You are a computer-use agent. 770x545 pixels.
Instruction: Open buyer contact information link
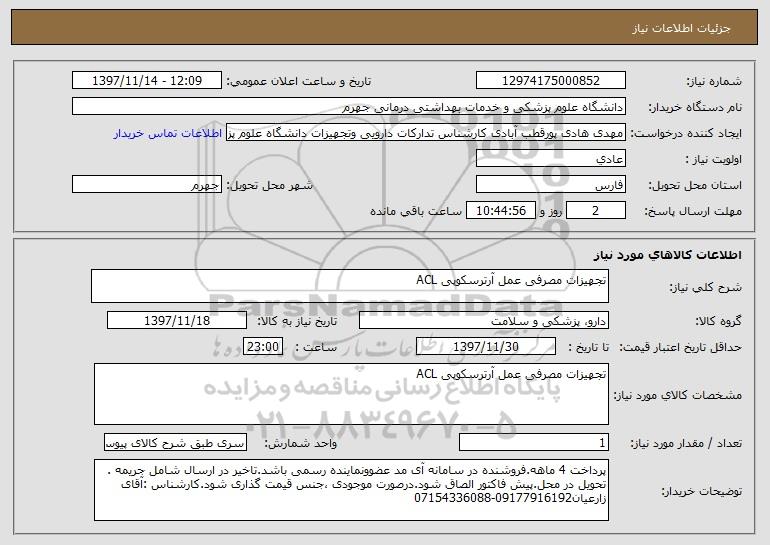tap(168, 134)
